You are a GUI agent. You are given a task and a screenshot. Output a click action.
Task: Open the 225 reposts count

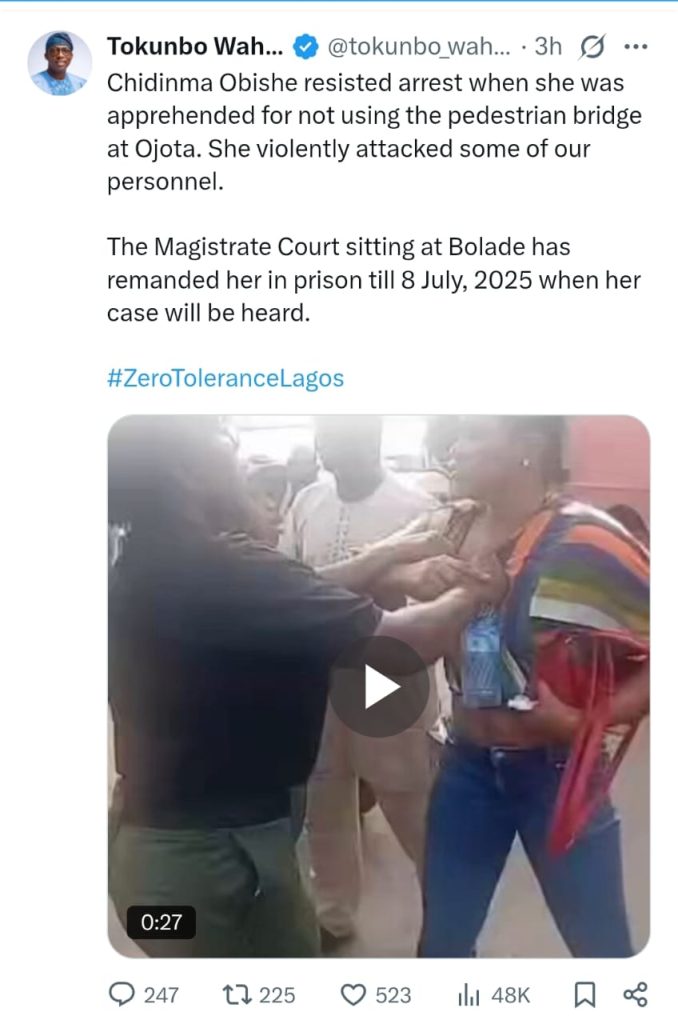point(277,995)
